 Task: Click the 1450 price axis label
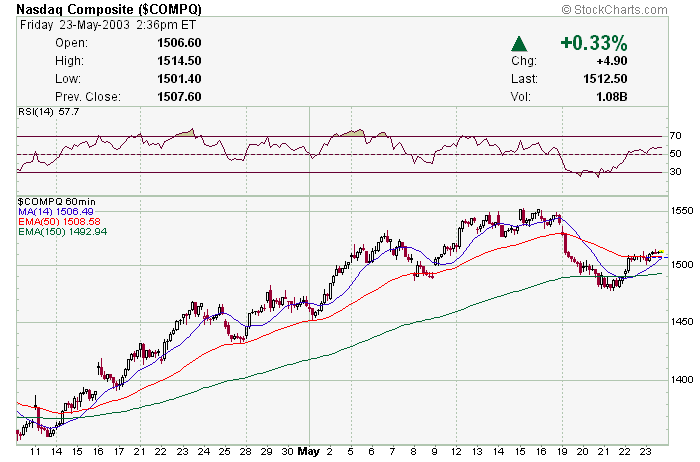point(682,322)
